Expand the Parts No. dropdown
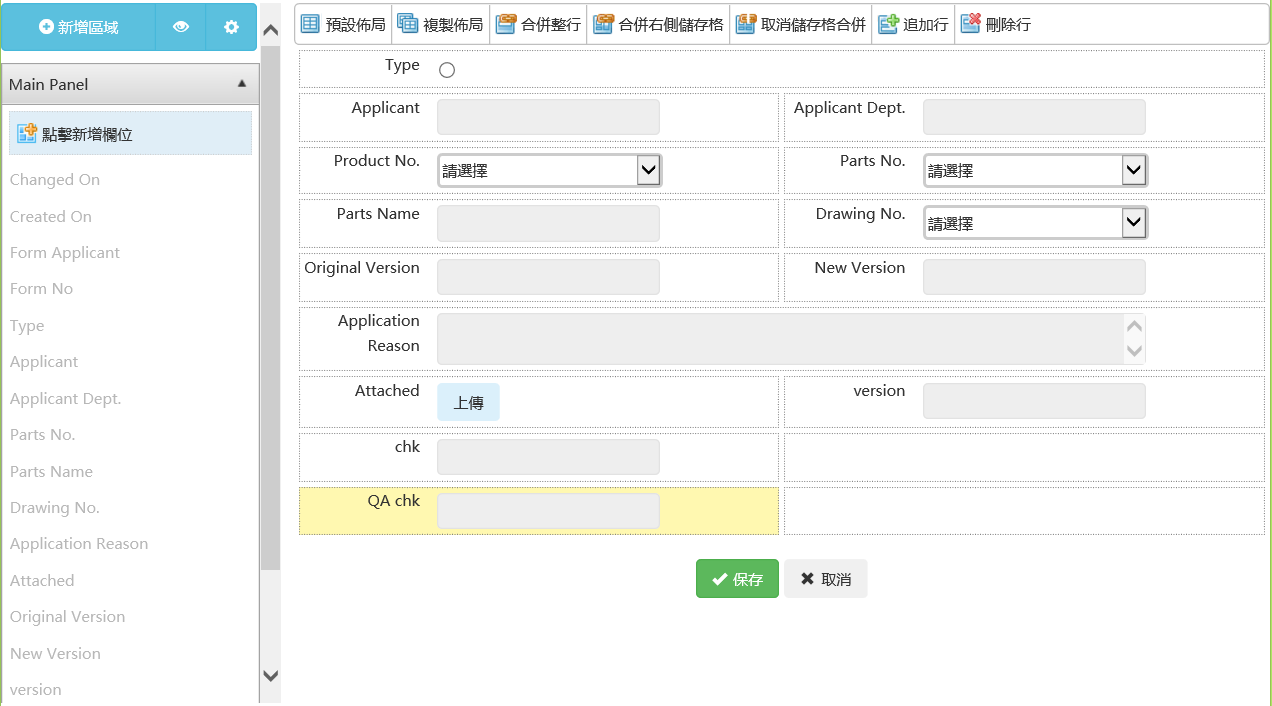This screenshot has height=706, width=1272. pos(1035,171)
